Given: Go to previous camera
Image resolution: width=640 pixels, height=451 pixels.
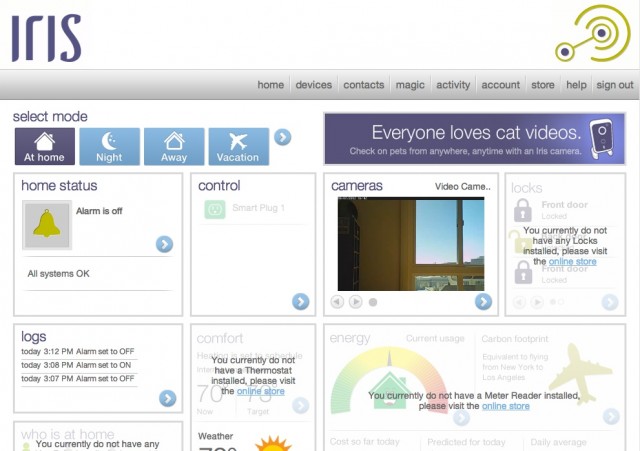Looking at the screenshot, I should 337,302.
